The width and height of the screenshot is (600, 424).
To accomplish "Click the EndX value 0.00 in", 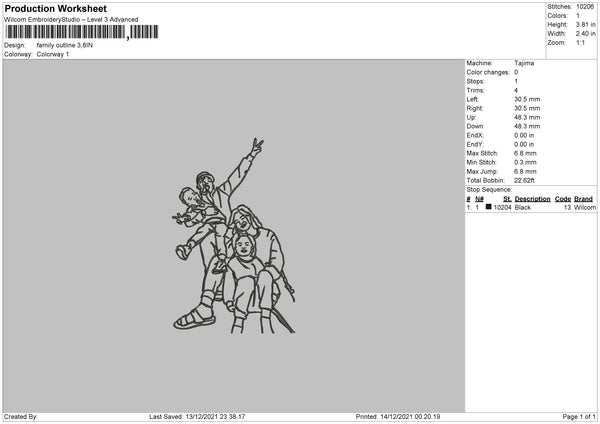I will [524, 135].
